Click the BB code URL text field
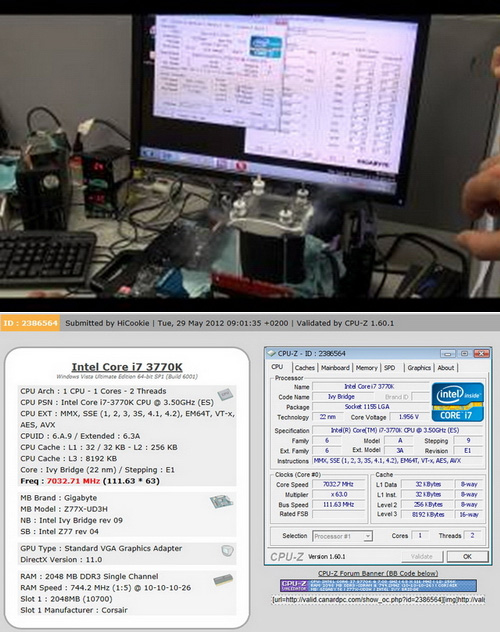Image resolution: width=500 pixels, height=632 pixels. [378, 600]
